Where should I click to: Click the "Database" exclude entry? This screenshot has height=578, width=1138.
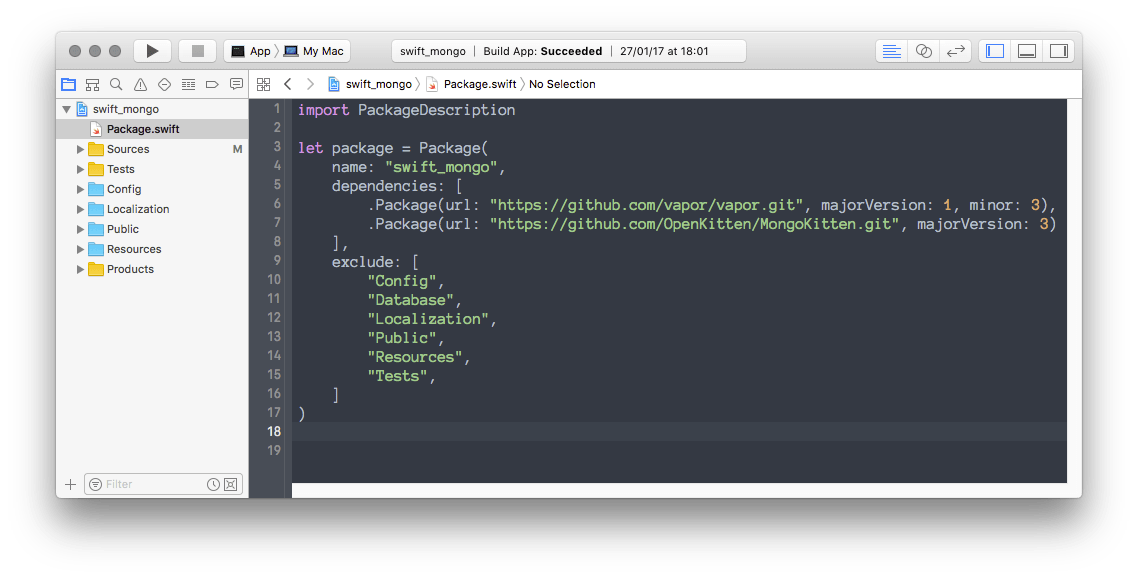[x=411, y=300]
